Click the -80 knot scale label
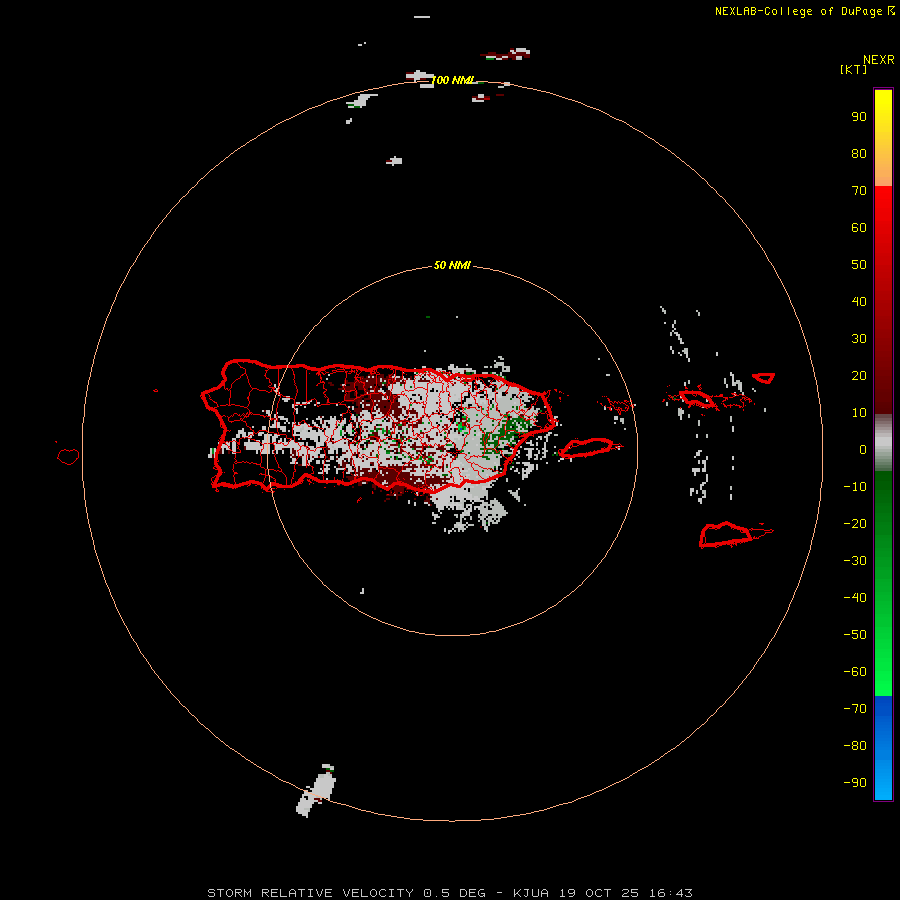The image size is (900, 900). click(x=855, y=746)
